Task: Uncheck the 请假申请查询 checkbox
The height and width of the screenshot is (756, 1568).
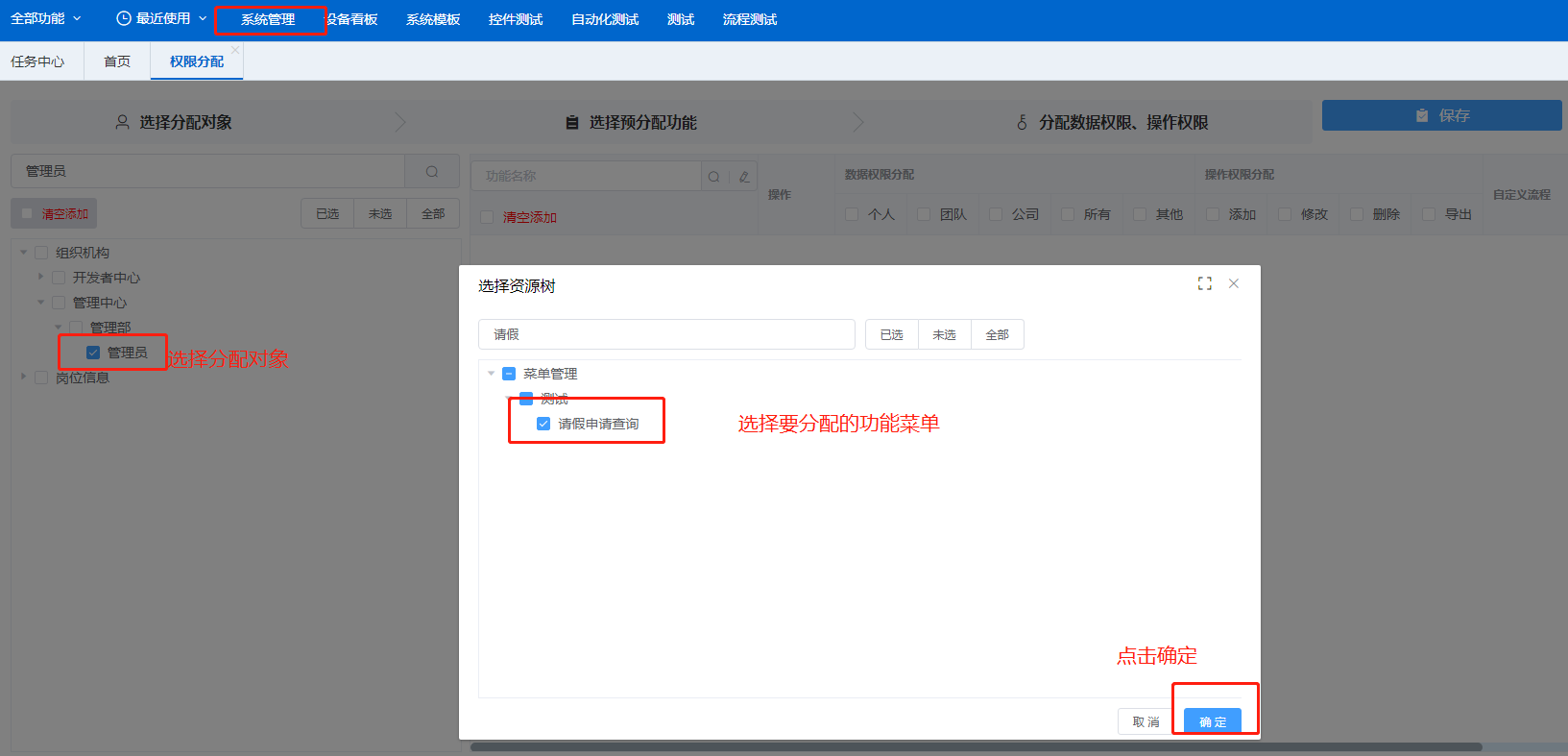Action: pos(543,424)
